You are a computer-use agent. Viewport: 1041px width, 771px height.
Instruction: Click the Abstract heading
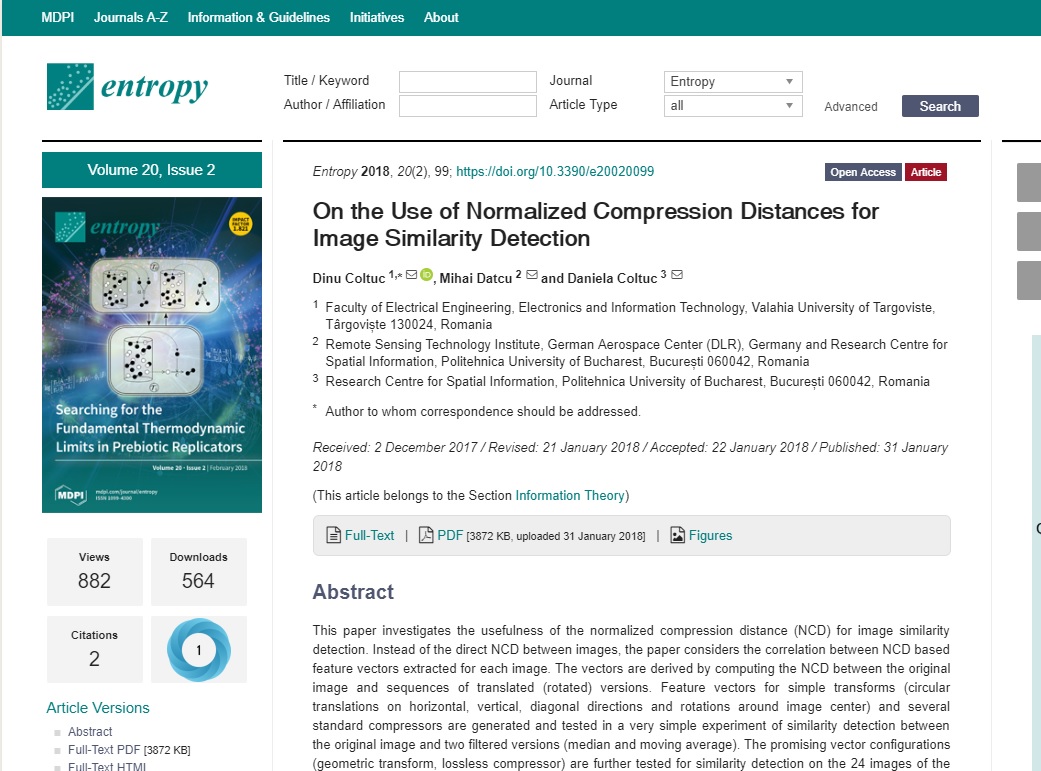[x=353, y=592]
